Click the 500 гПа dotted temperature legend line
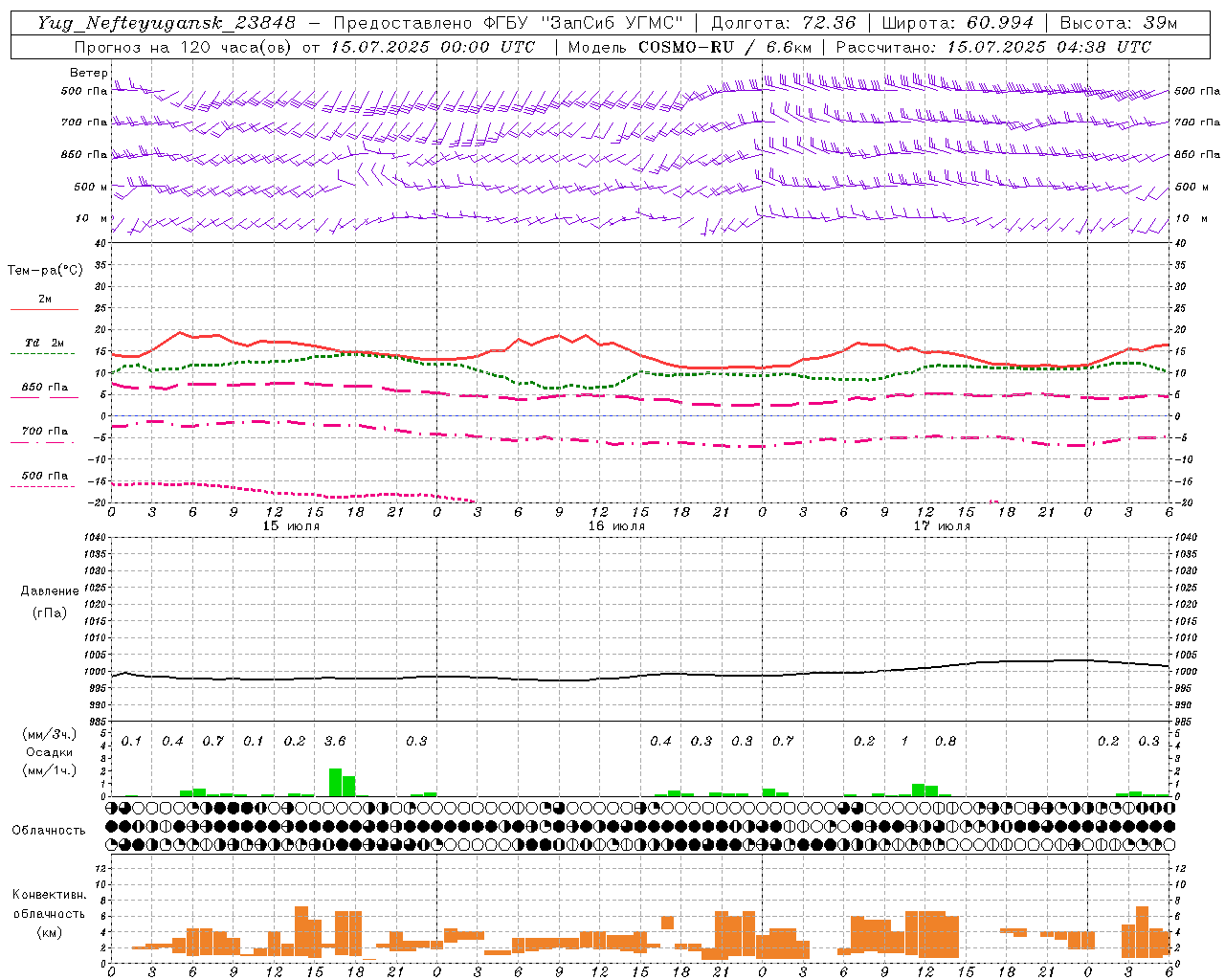This screenshot has width=1225, height=980. coord(44,486)
